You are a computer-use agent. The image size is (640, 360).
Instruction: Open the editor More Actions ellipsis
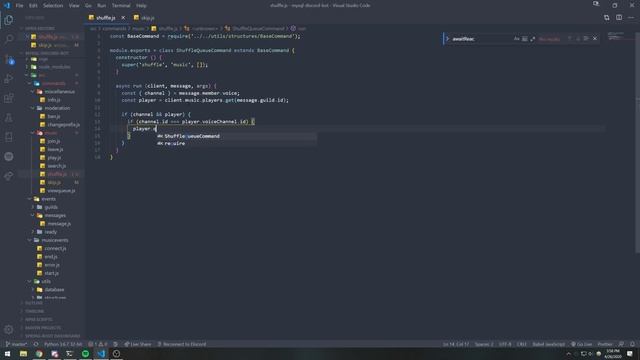click(x=631, y=18)
